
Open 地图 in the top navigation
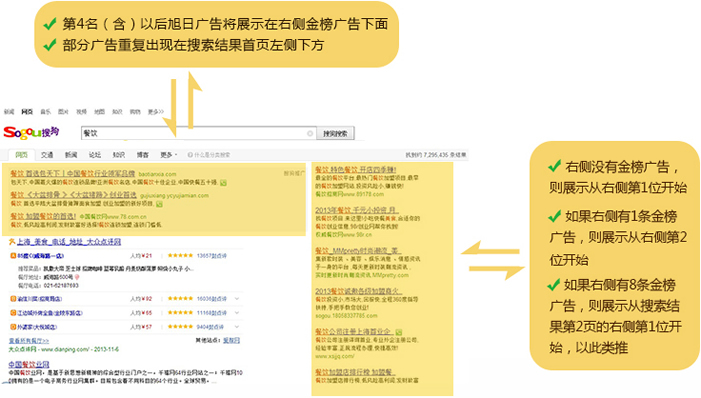(x=99, y=112)
